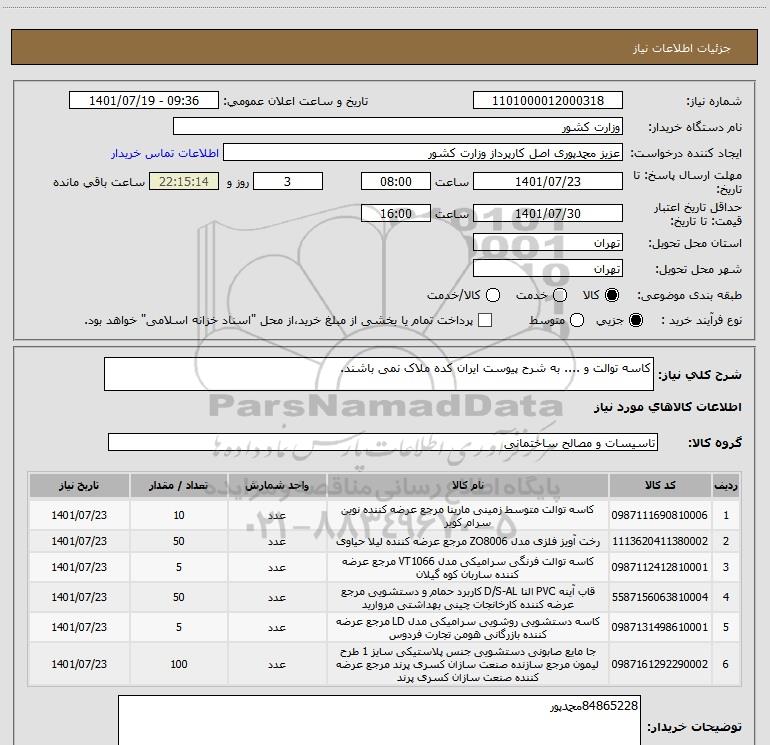The height and width of the screenshot is (745, 770).
Task: Select product code 5587156063810004
Action: (660, 597)
